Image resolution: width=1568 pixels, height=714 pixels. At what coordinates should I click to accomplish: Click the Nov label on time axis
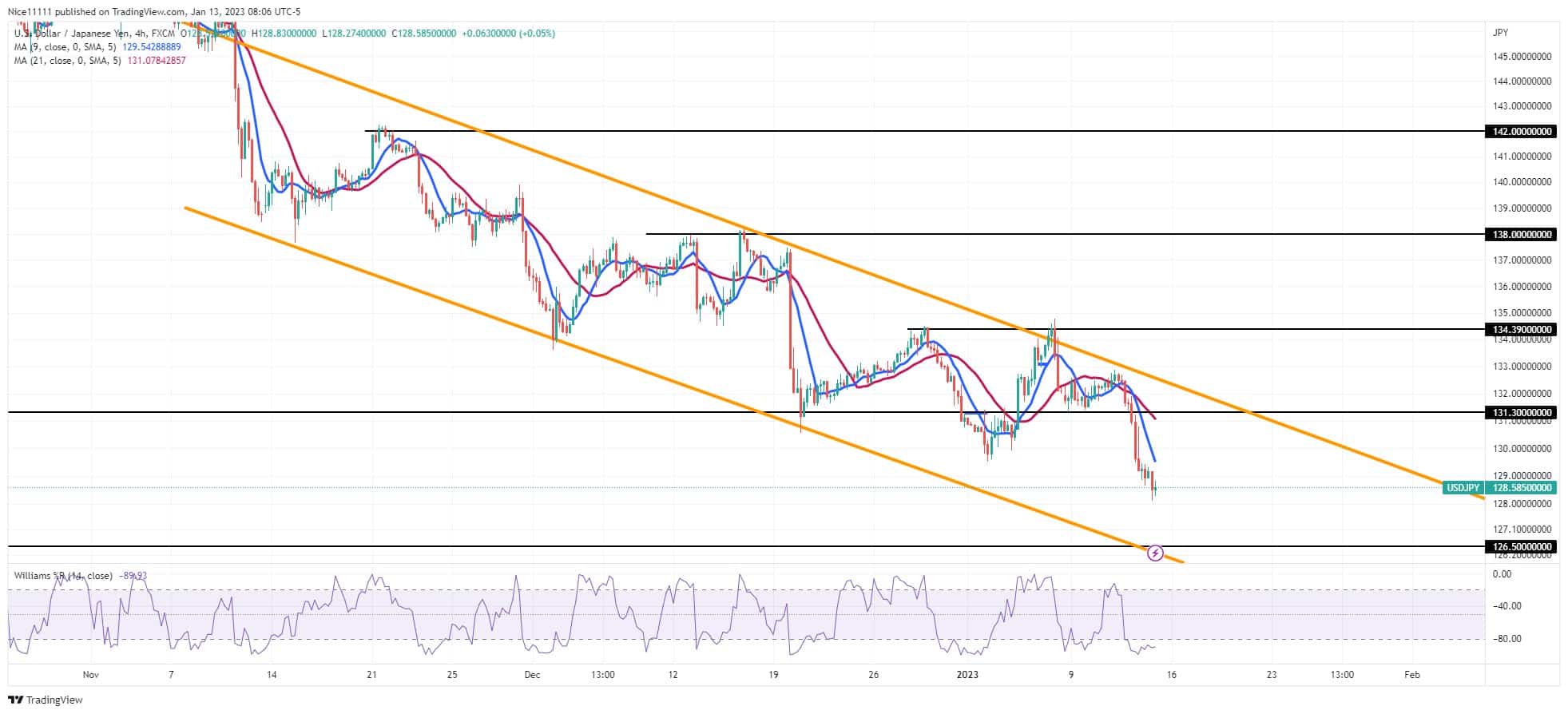tap(91, 675)
